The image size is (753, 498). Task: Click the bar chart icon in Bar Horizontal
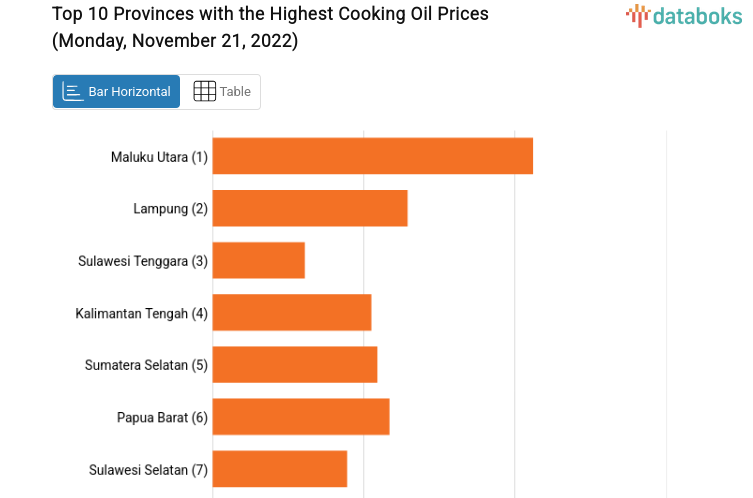[x=73, y=92]
